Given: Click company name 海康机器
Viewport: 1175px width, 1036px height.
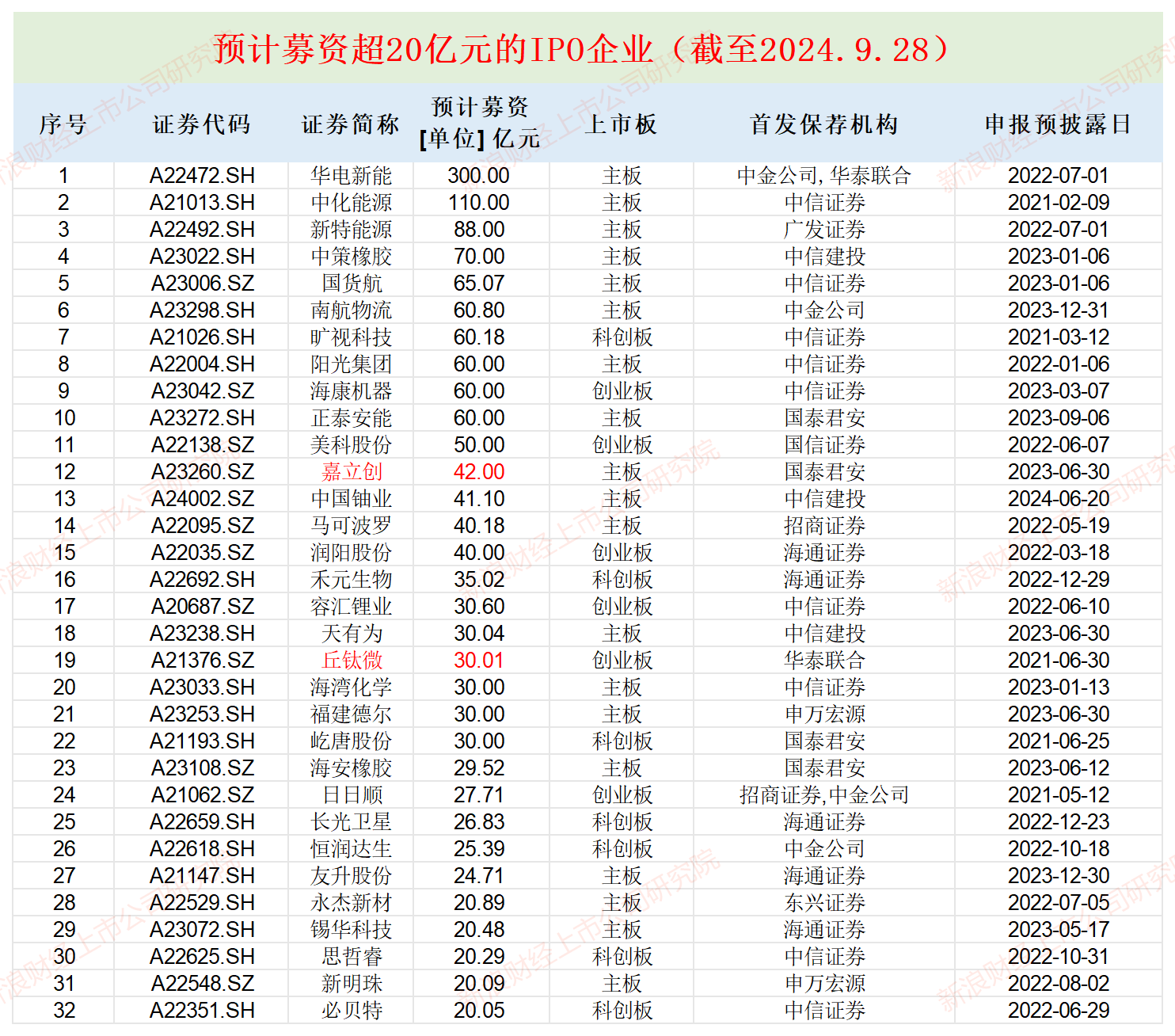Looking at the screenshot, I should [351, 391].
